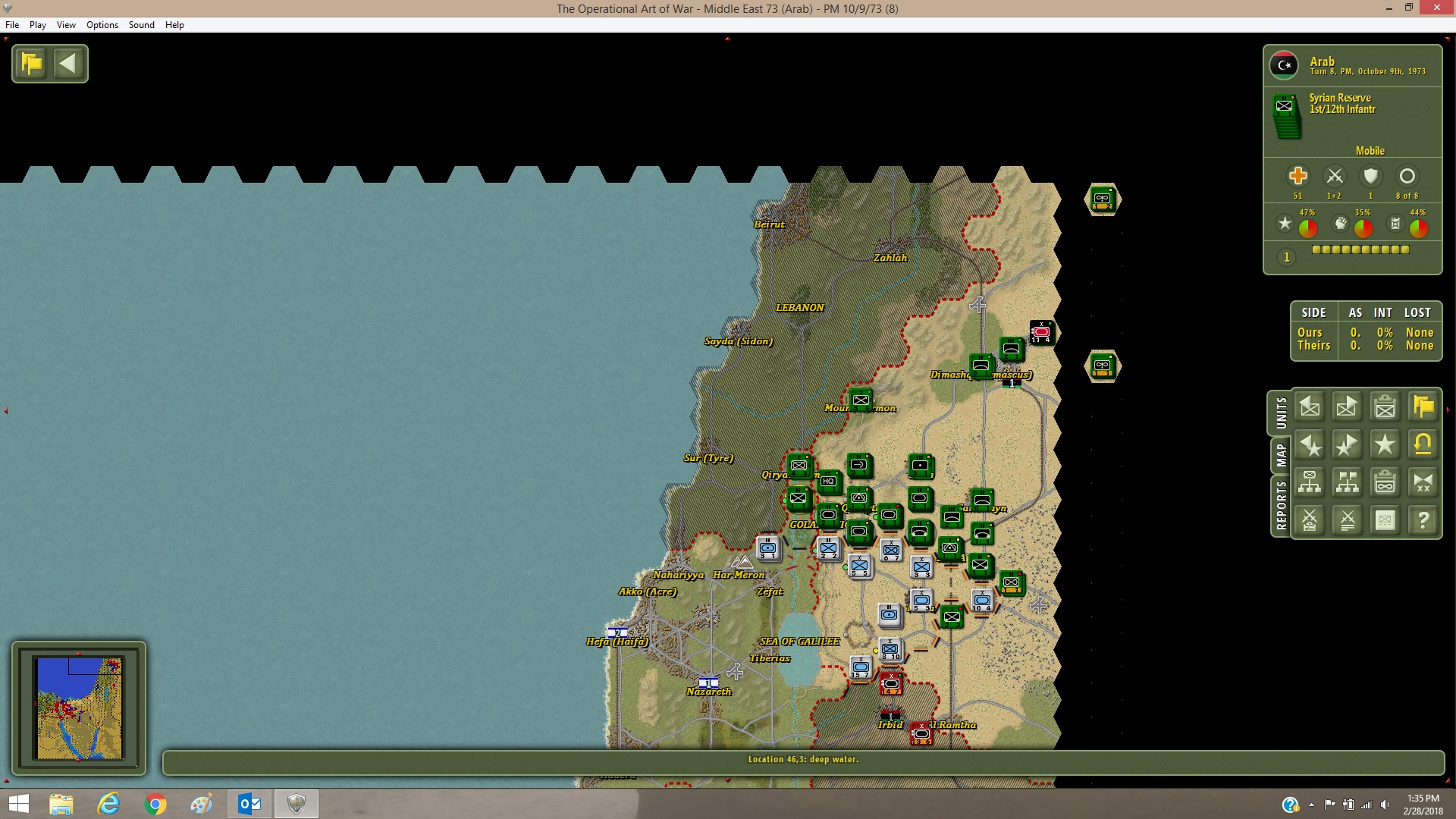1456x819 pixels.
Task: Click the orange cross health icon
Action: (x=1298, y=176)
